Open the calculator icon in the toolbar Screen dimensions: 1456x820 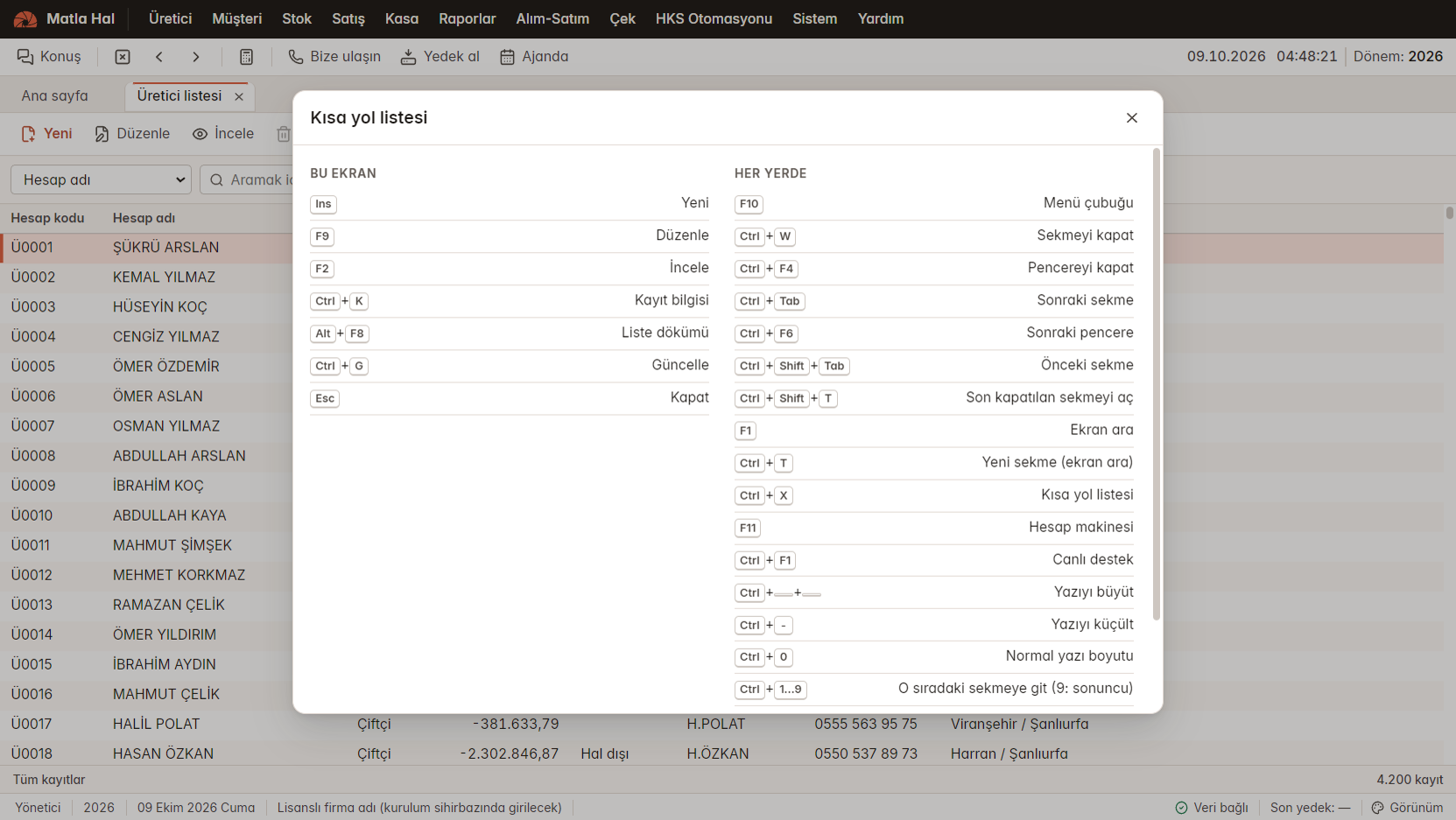[x=247, y=57]
